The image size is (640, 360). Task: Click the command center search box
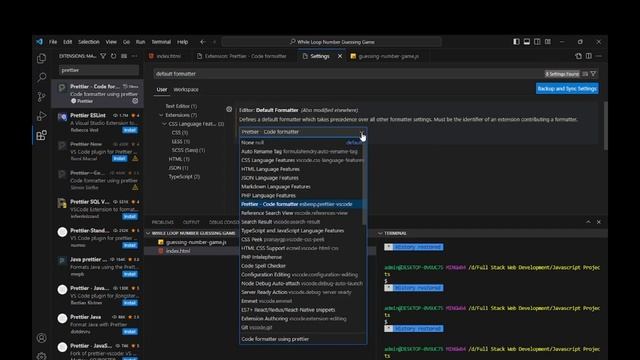[331, 42]
